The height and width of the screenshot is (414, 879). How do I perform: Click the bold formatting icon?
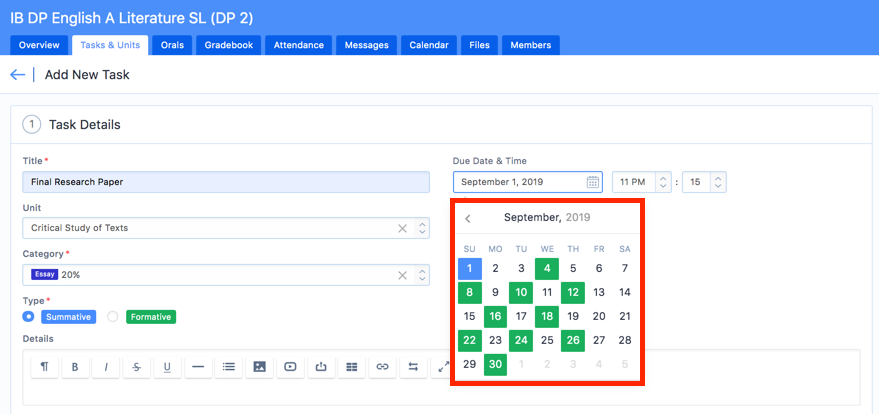point(75,367)
